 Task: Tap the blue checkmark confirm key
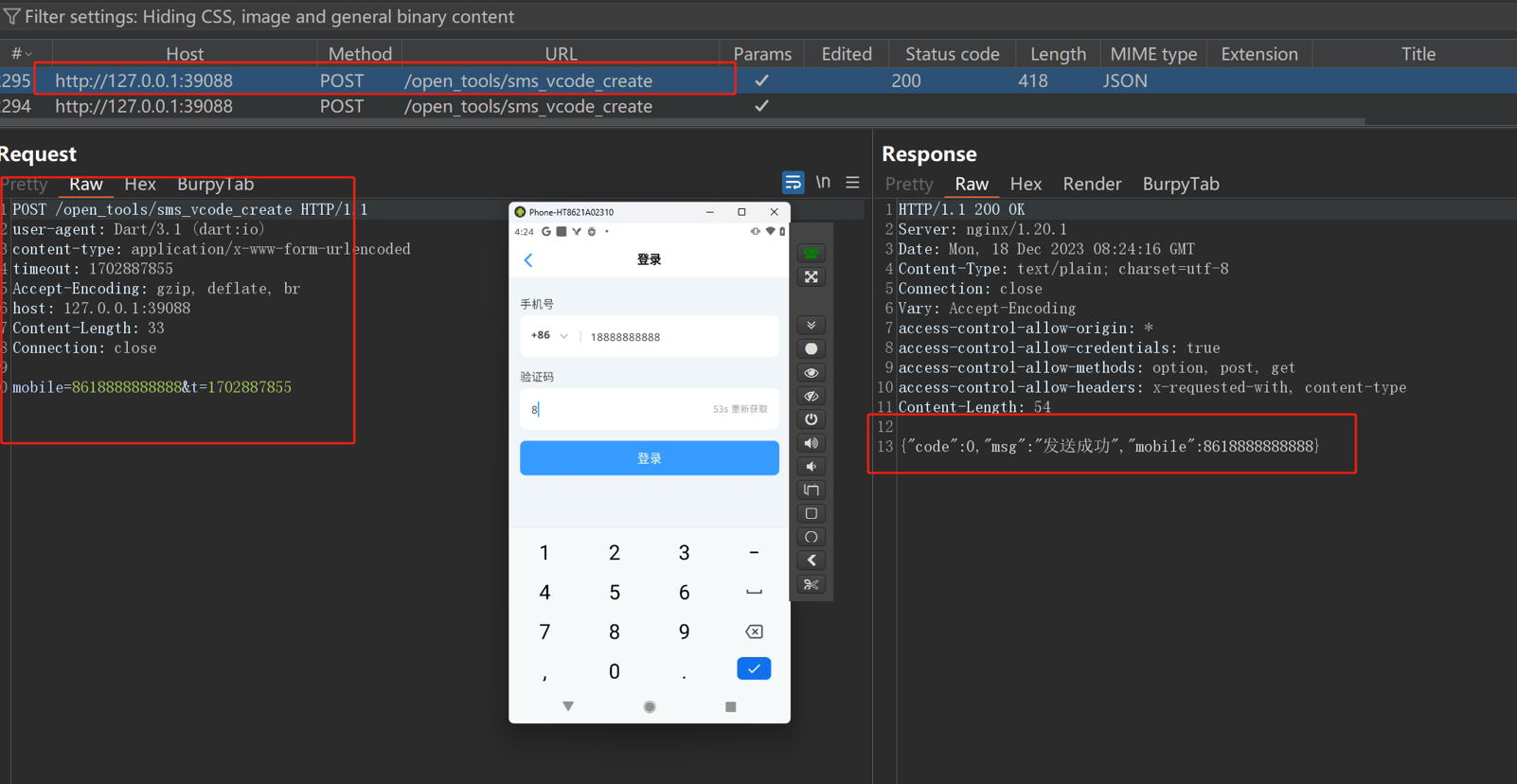[754, 668]
